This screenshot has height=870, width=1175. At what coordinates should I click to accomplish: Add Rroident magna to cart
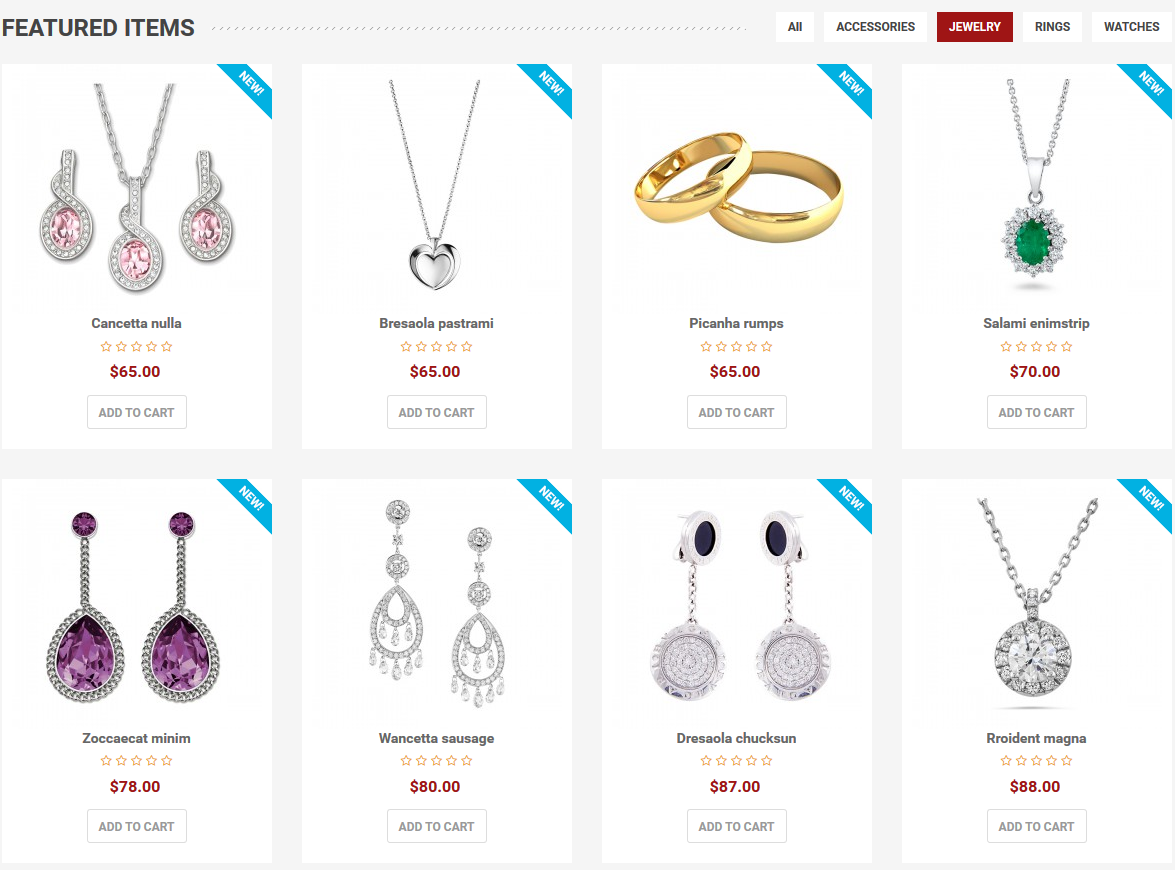pyautogui.click(x=1036, y=826)
